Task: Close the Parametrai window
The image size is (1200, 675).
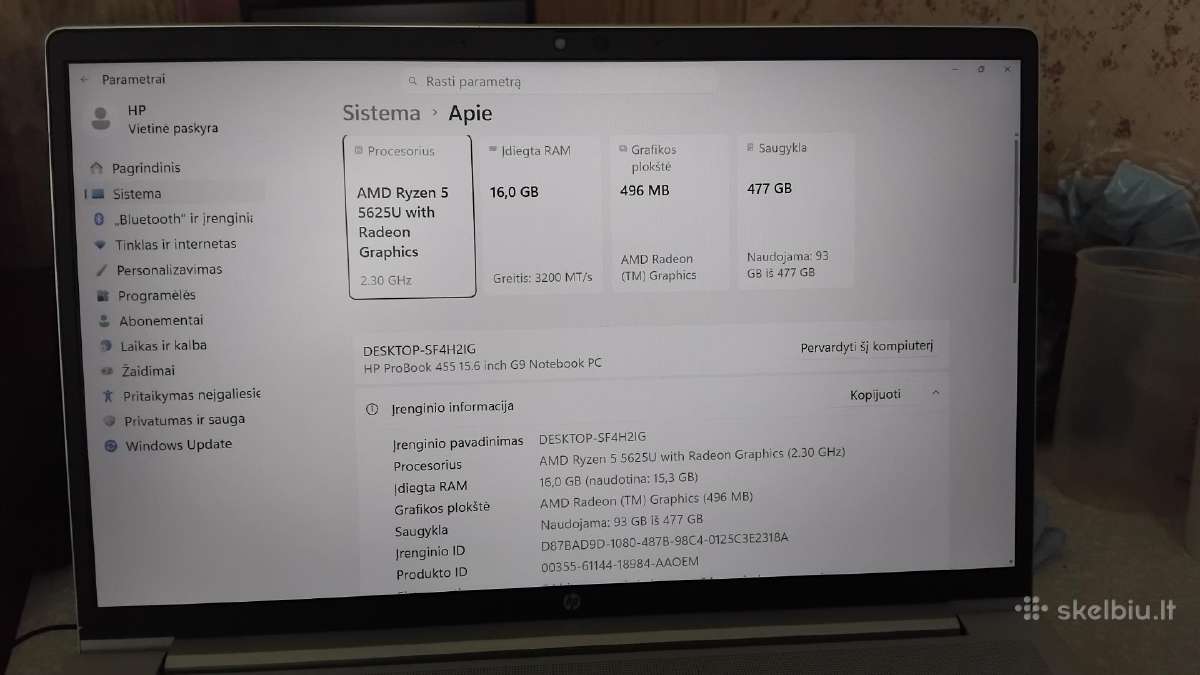Action: [x=1007, y=69]
